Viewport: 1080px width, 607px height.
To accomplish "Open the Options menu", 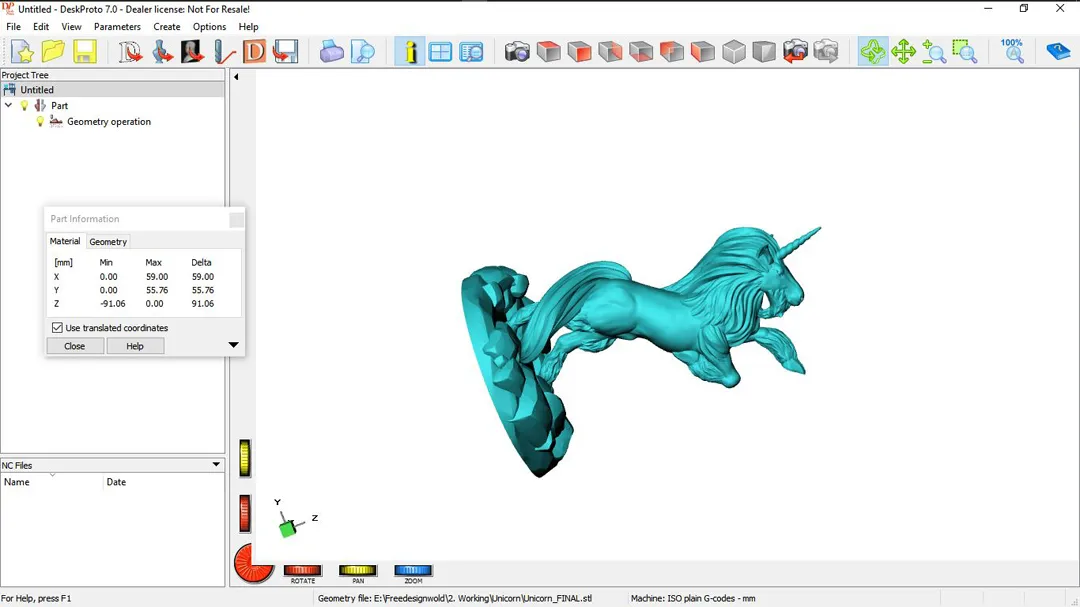I will (209, 27).
